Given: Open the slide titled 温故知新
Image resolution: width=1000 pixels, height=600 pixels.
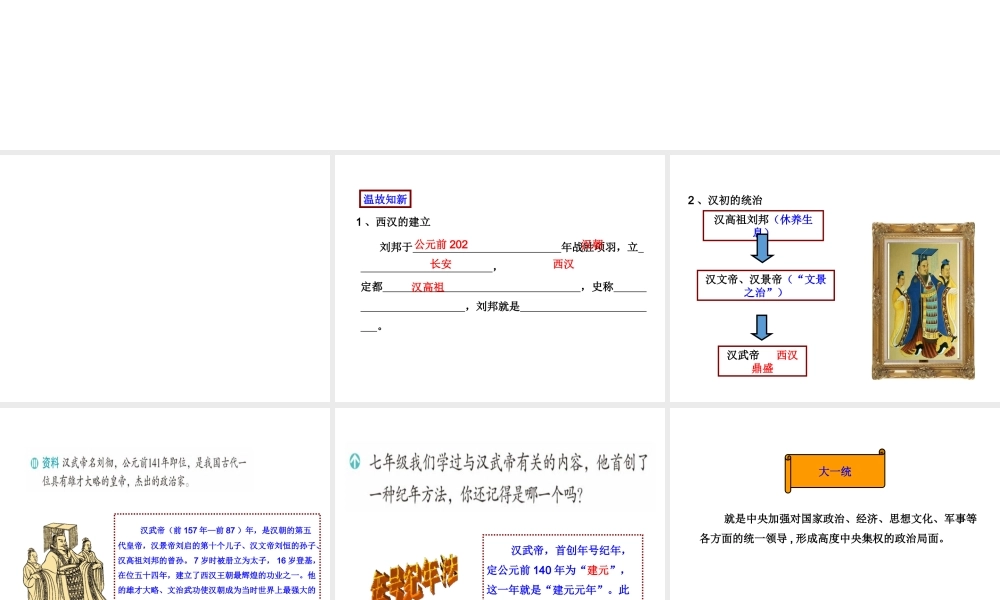Looking at the screenshot, I should click(x=499, y=278).
